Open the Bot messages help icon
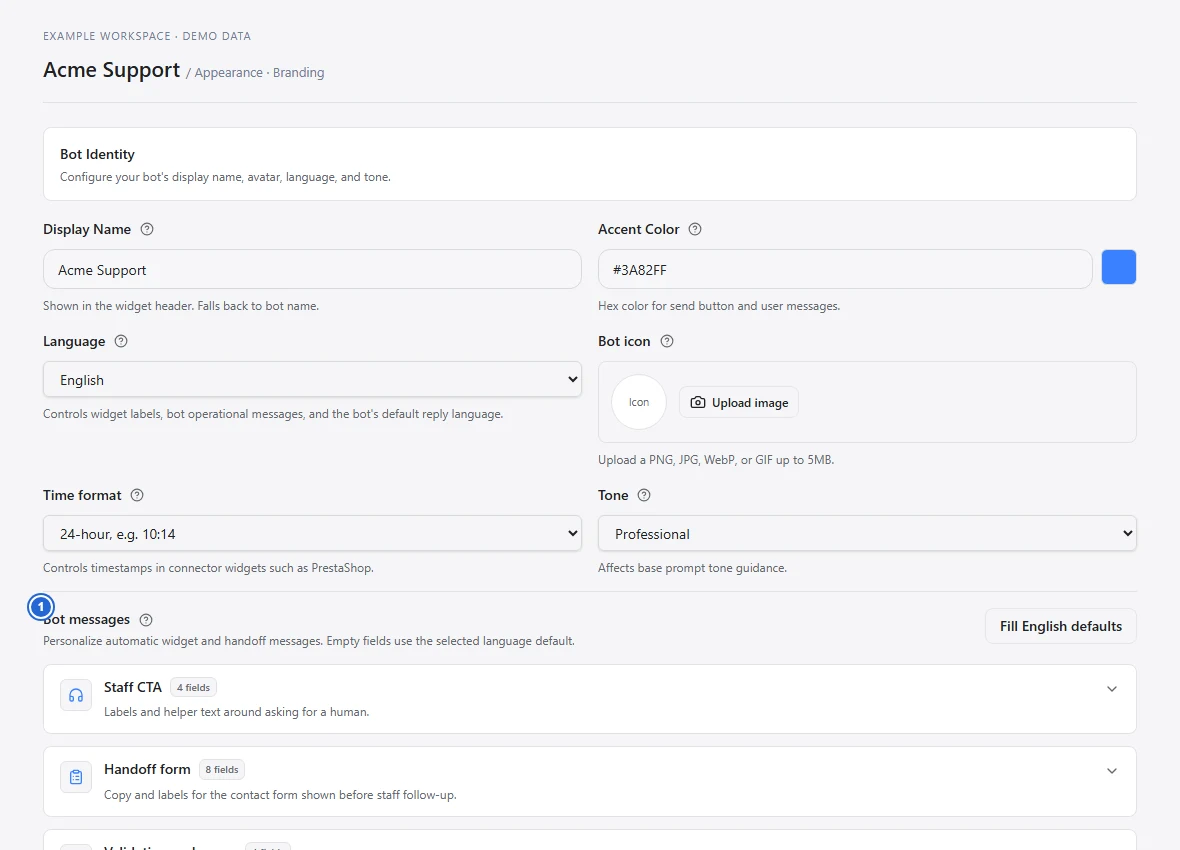The width and height of the screenshot is (1180, 850). 146,620
